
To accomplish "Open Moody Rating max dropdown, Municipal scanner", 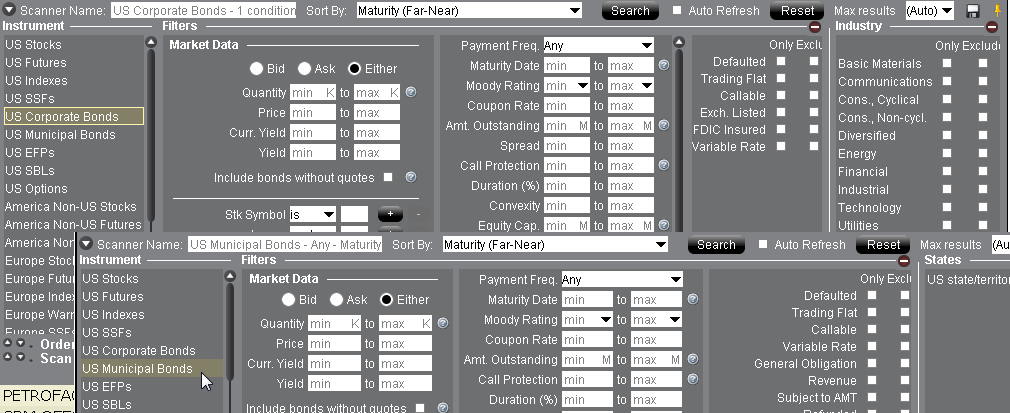I will tap(656, 319).
